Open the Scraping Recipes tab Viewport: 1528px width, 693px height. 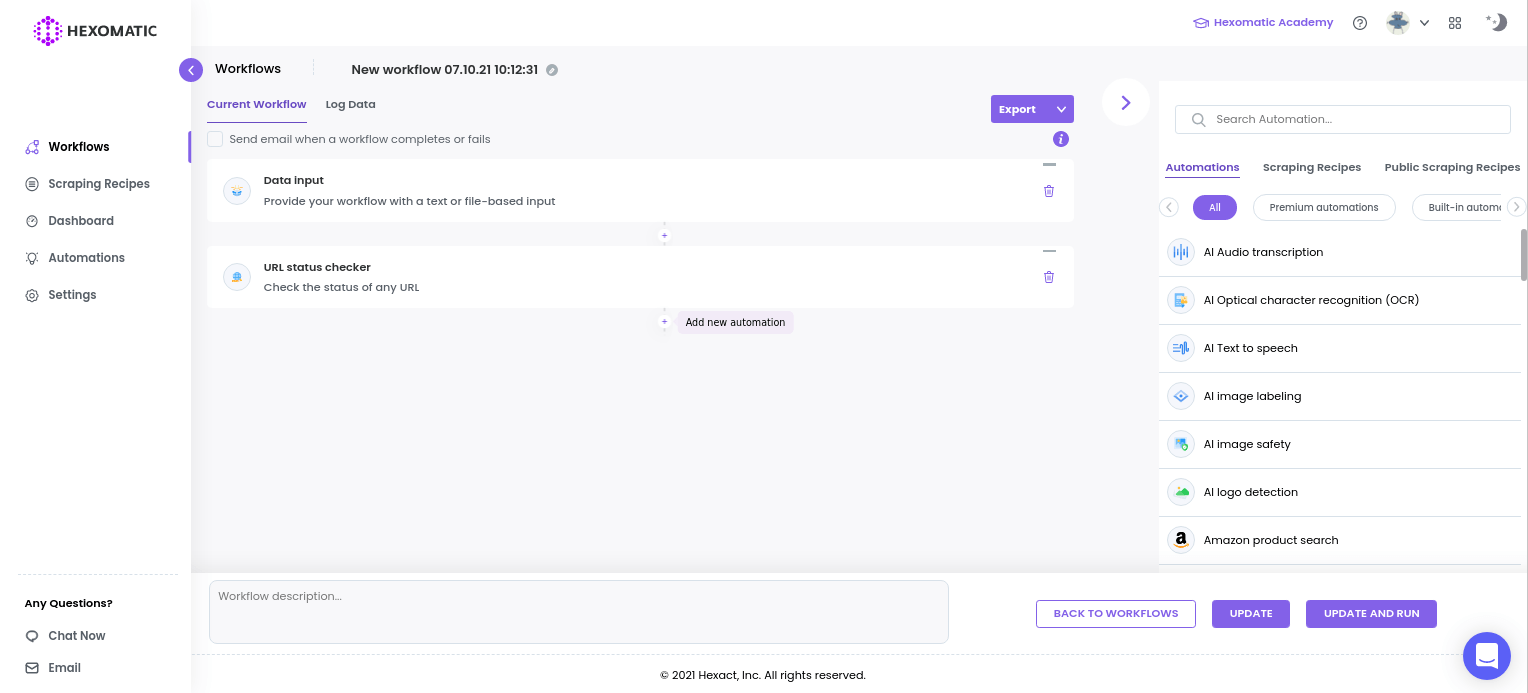point(1311,167)
